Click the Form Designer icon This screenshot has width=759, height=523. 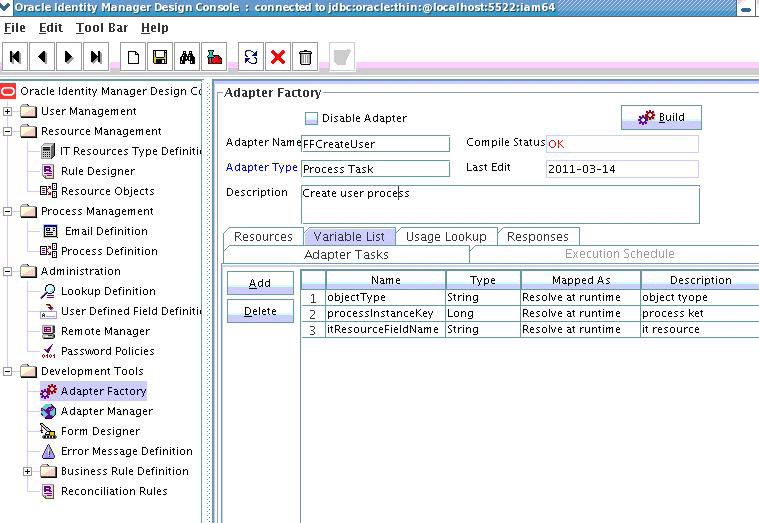(x=48, y=431)
